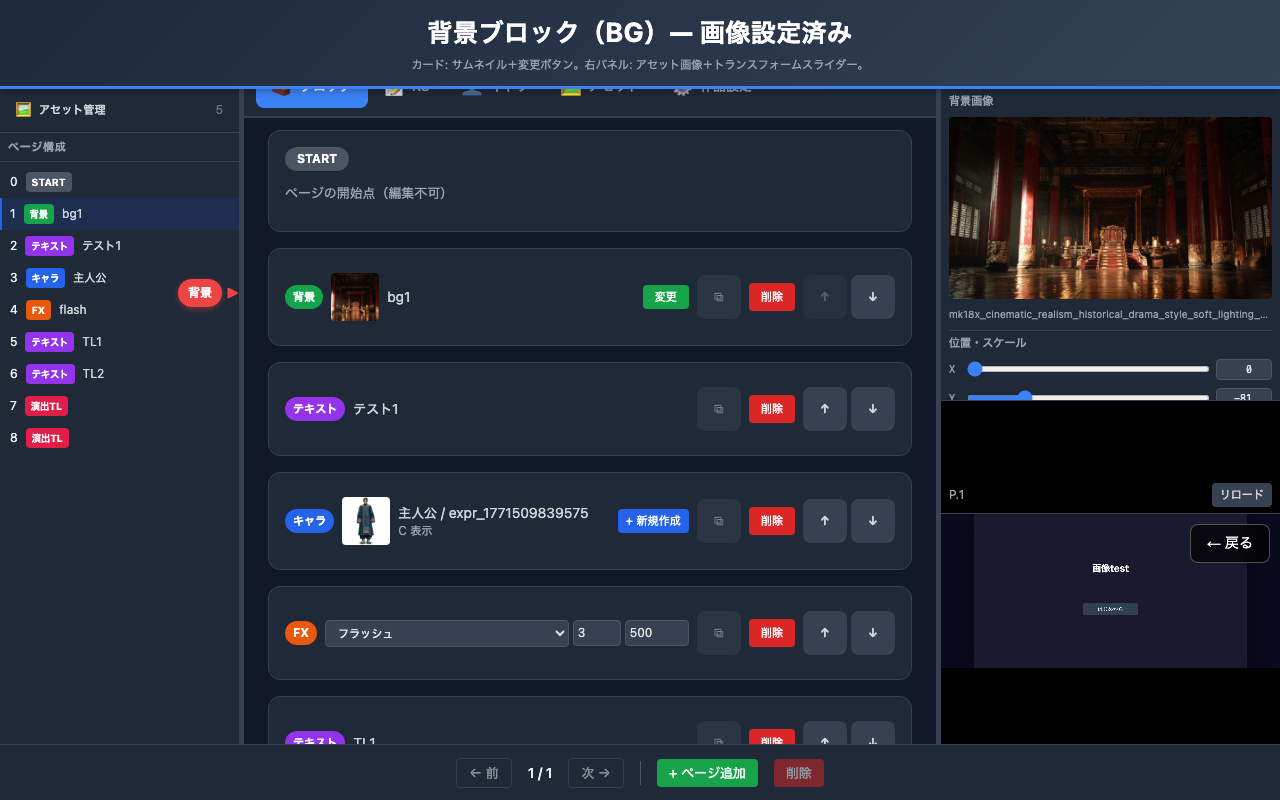
Task: Click the bg1 card background thumbnail
Action: pyautogui.click(x=355, y=297)
